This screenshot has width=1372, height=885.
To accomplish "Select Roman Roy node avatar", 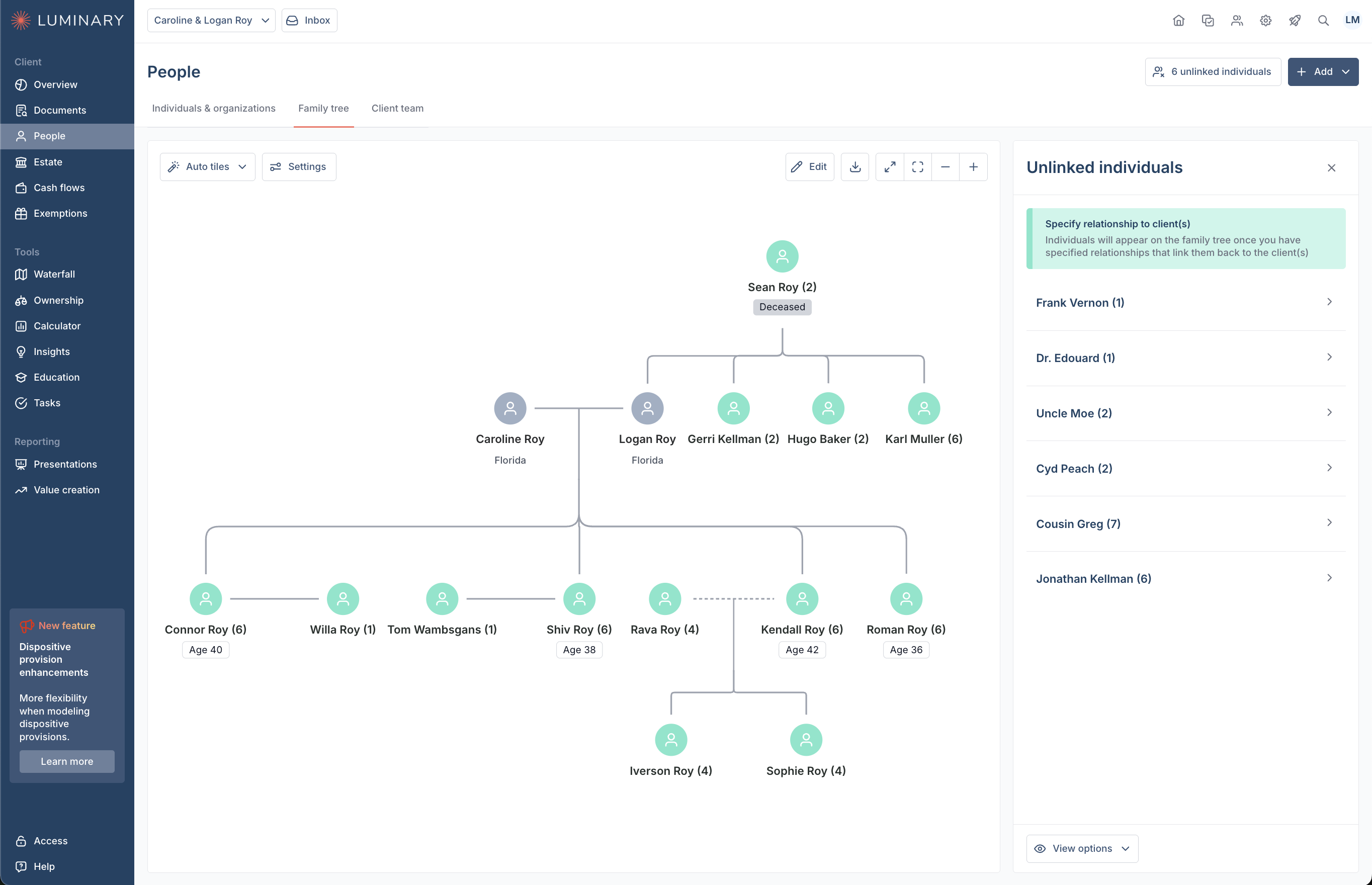I will pyautogui.click(x=906, y=599).
